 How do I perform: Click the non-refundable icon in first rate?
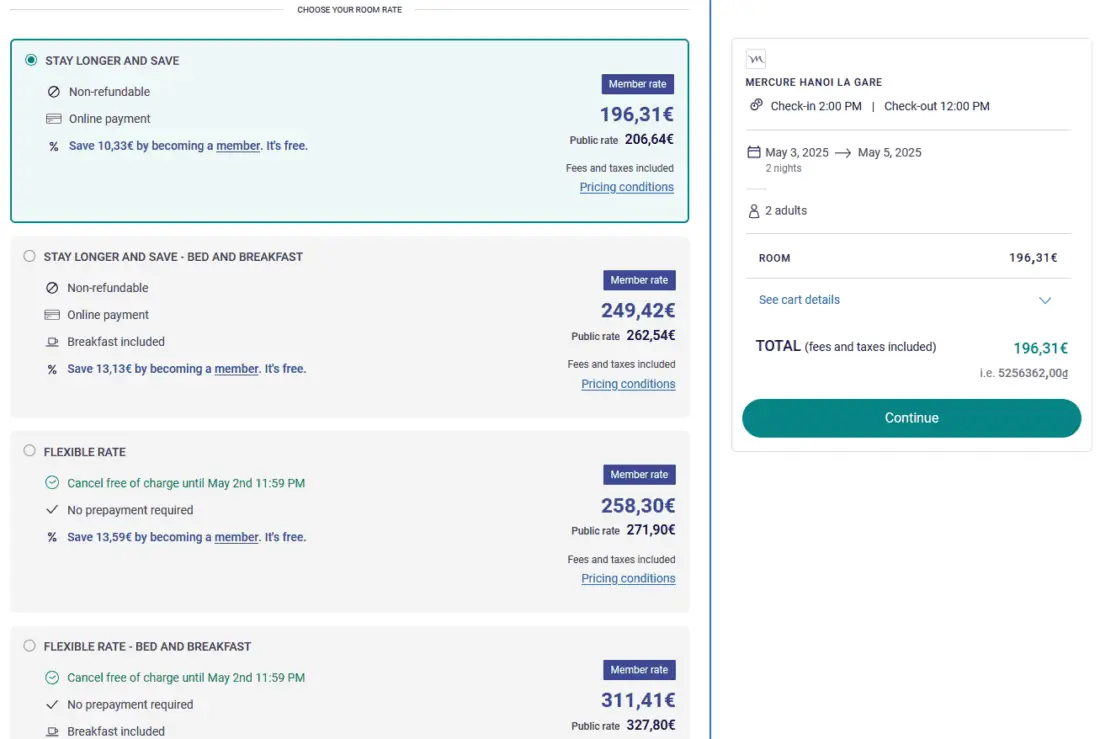(x=54, y=92)
